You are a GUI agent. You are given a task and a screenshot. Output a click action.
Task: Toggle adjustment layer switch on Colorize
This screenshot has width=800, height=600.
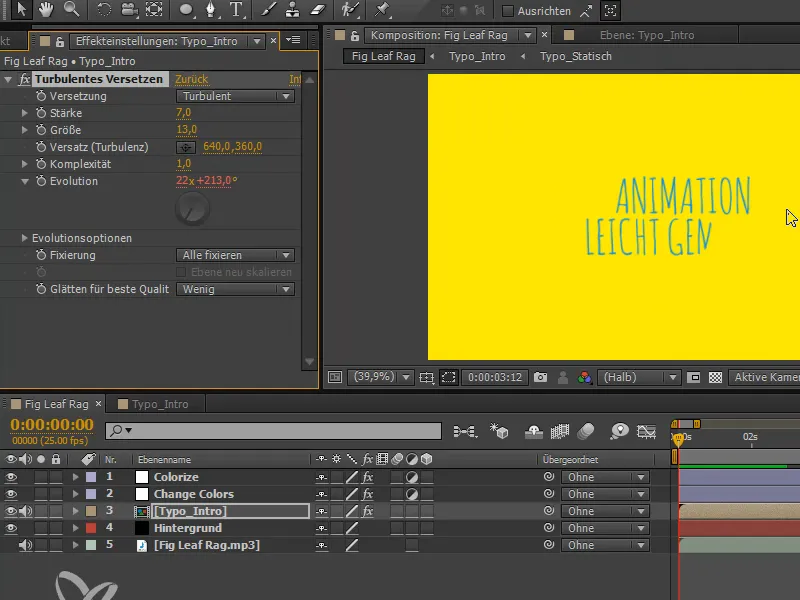[x=412, y=477]
